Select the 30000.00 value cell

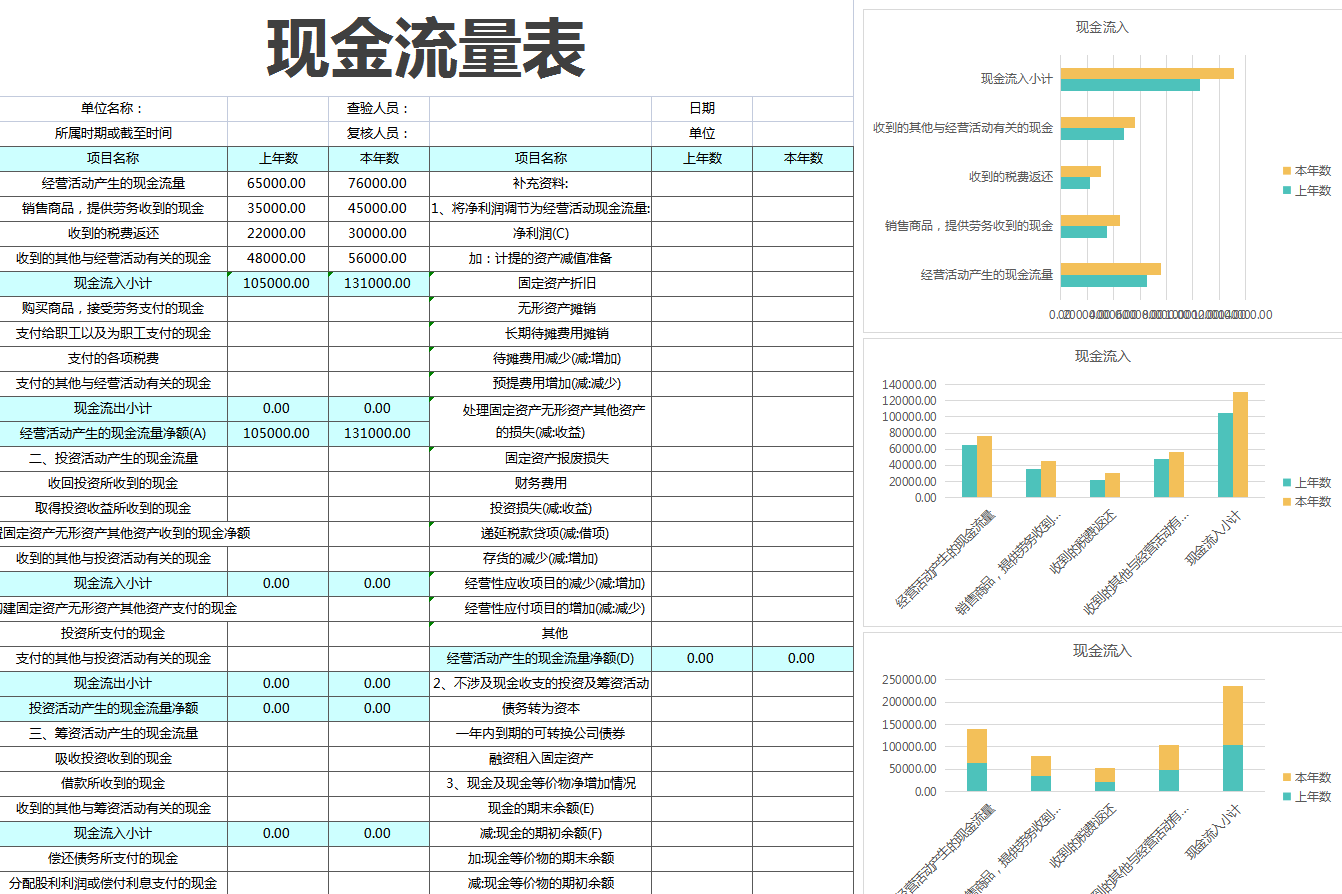[378, 233]
